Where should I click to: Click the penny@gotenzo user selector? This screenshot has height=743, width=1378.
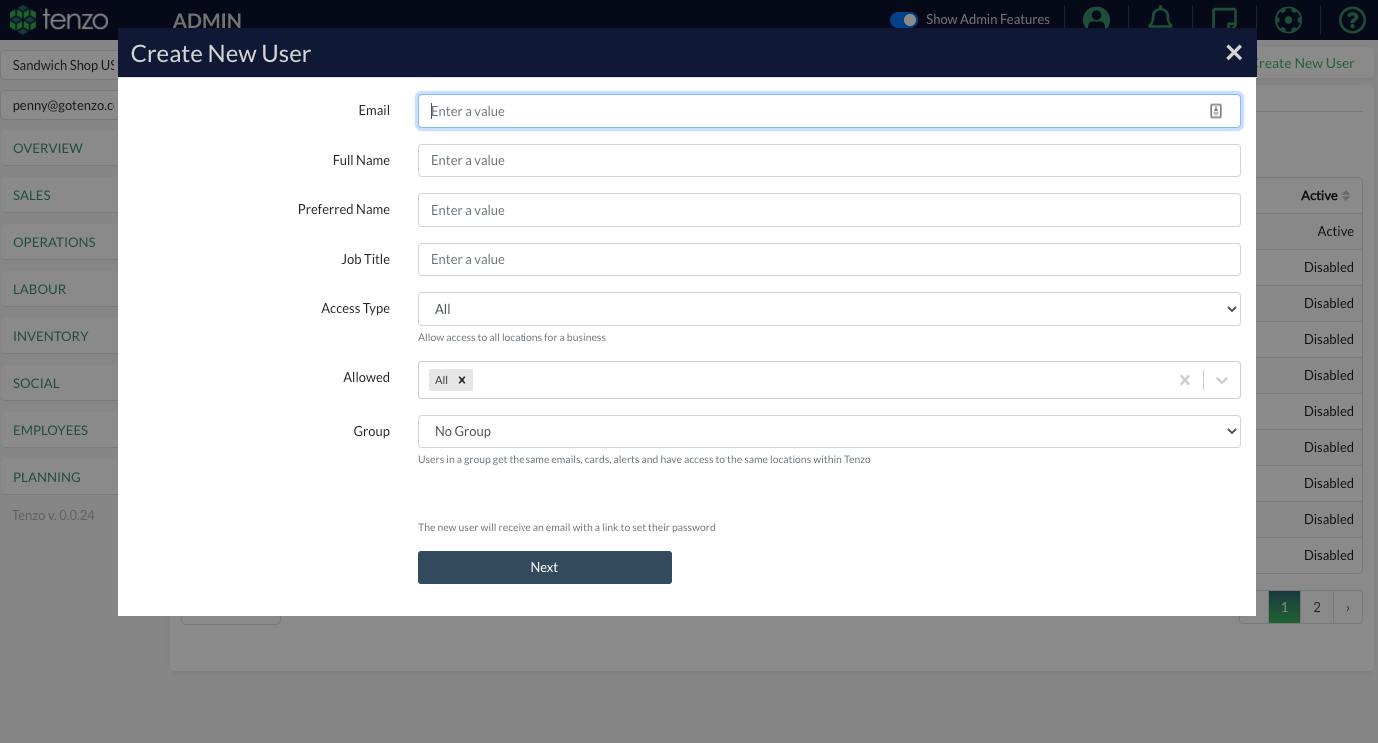[59, 104]
